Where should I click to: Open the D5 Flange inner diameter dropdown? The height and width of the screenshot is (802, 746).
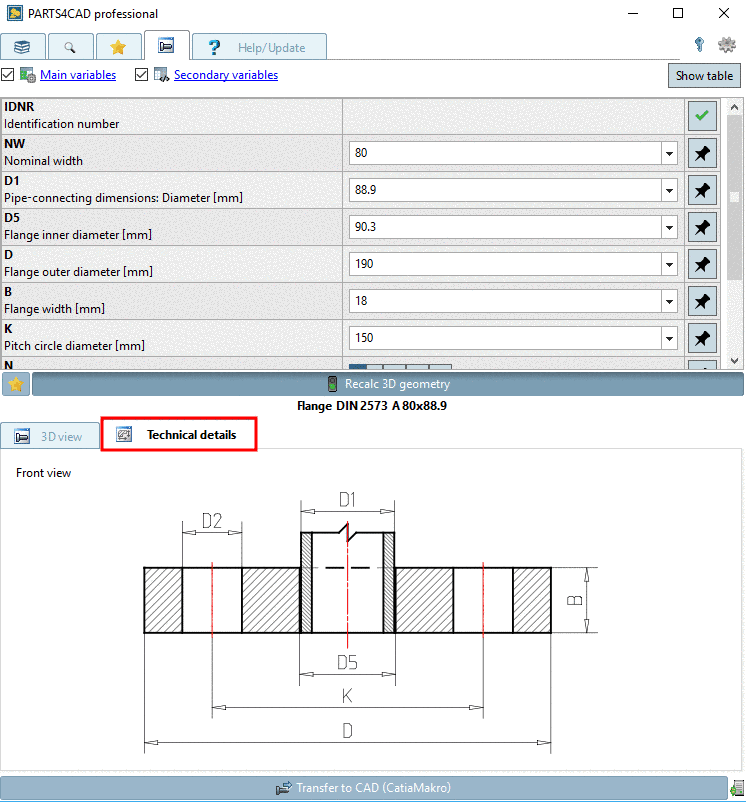669,228
